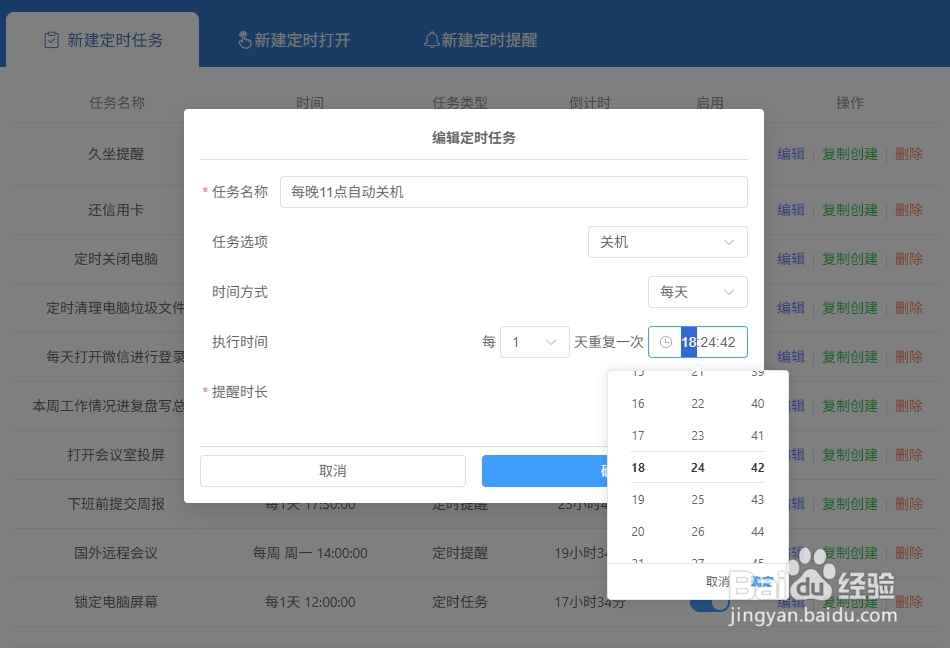Viewport: 950px width, 648px height.
Task: Click 复制创建 for the 下班前提交周报 row
Action: point(850,504)
